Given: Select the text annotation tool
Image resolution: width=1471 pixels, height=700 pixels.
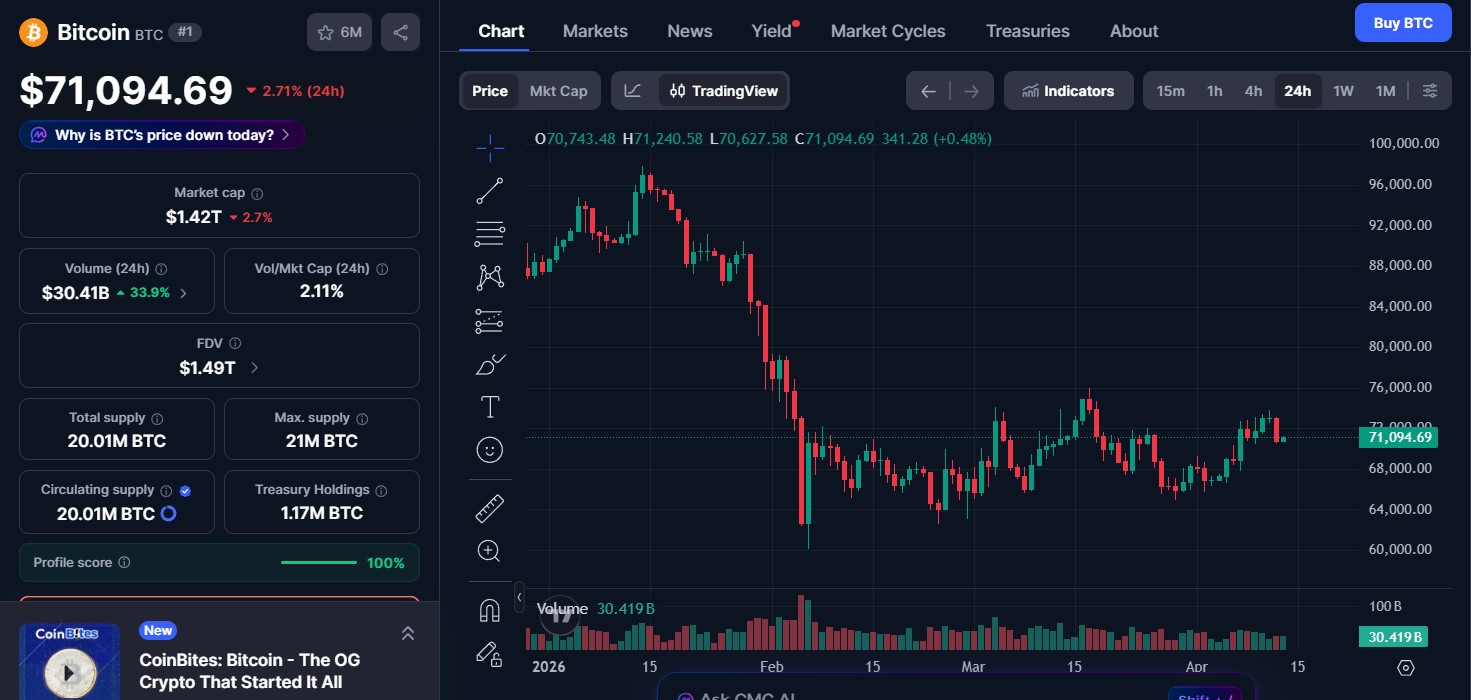Looking at the screenshot, I should [490, 407].
